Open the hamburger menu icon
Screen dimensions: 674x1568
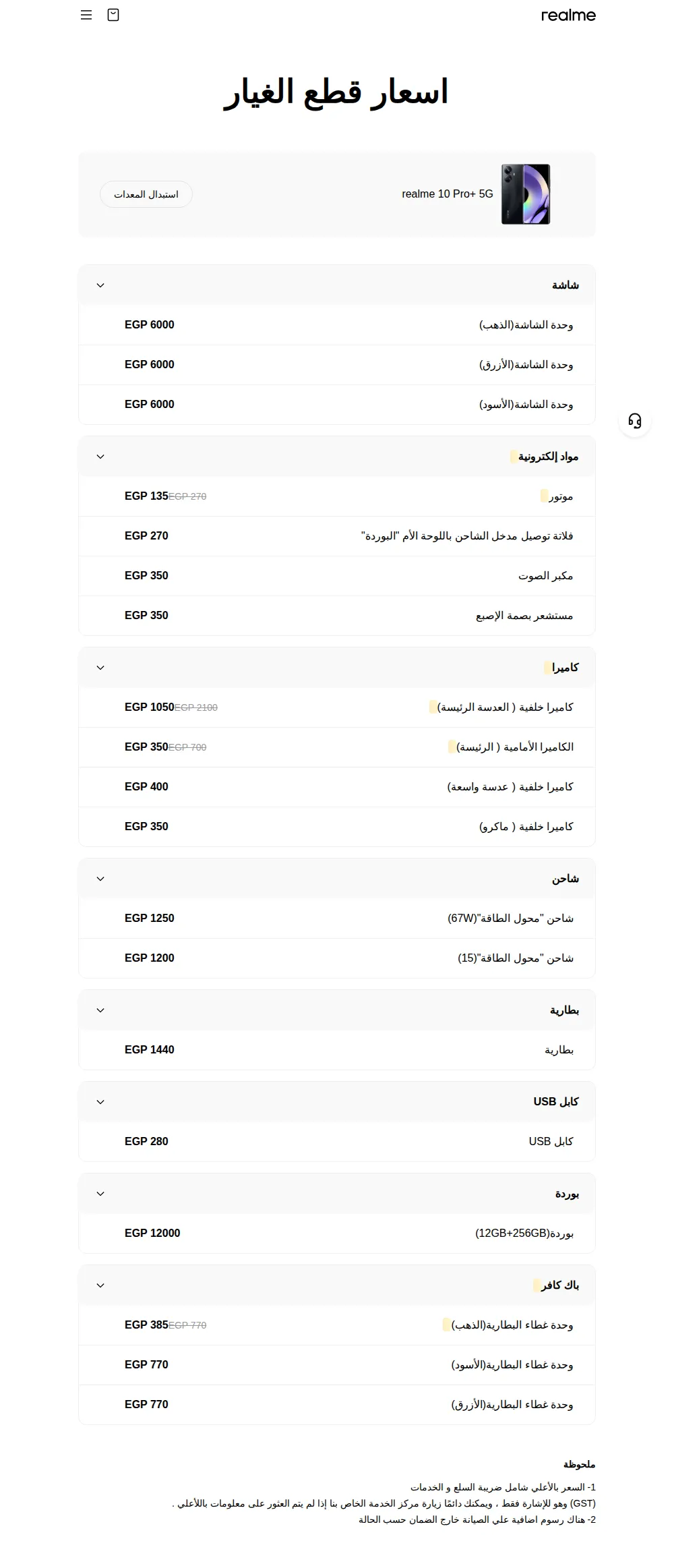click(86, 15)
